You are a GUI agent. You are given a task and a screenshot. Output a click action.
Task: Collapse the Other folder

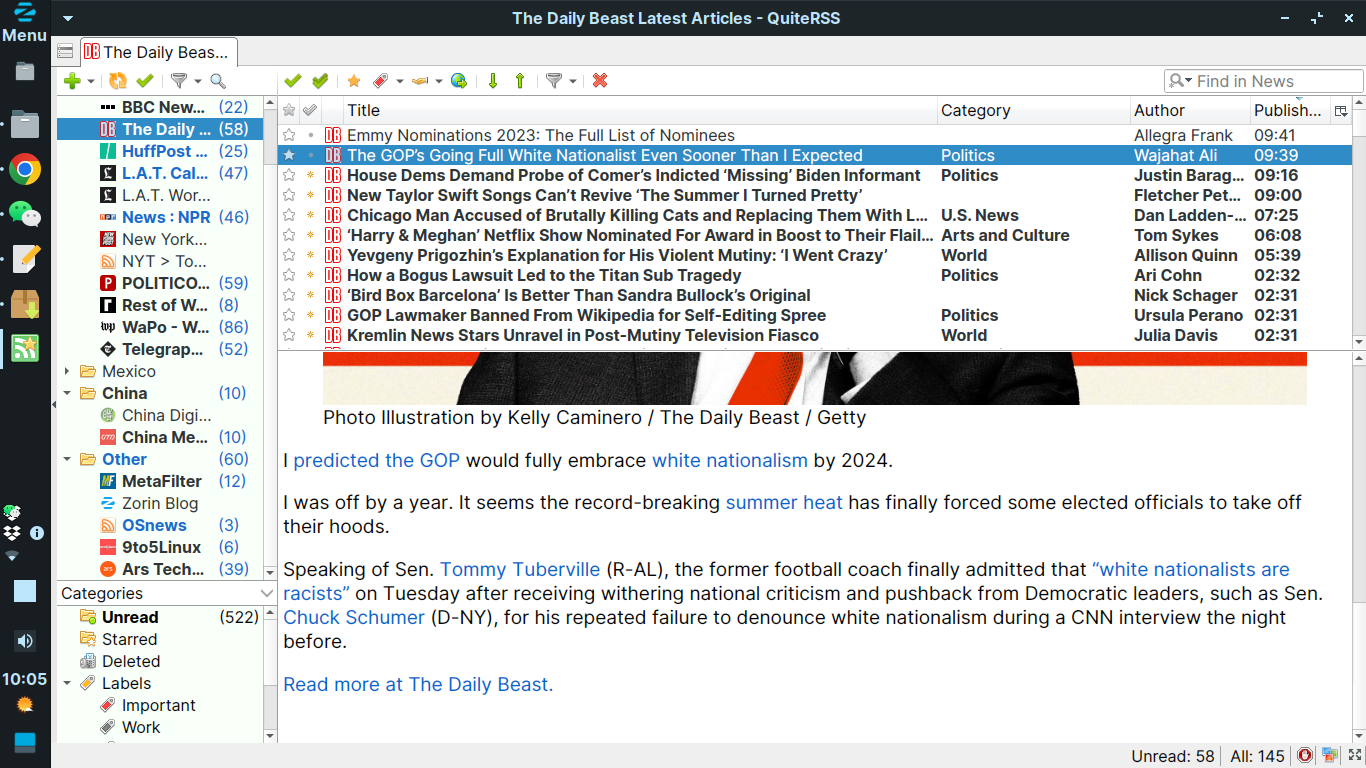pyautogui.click(x=67, y=459)
